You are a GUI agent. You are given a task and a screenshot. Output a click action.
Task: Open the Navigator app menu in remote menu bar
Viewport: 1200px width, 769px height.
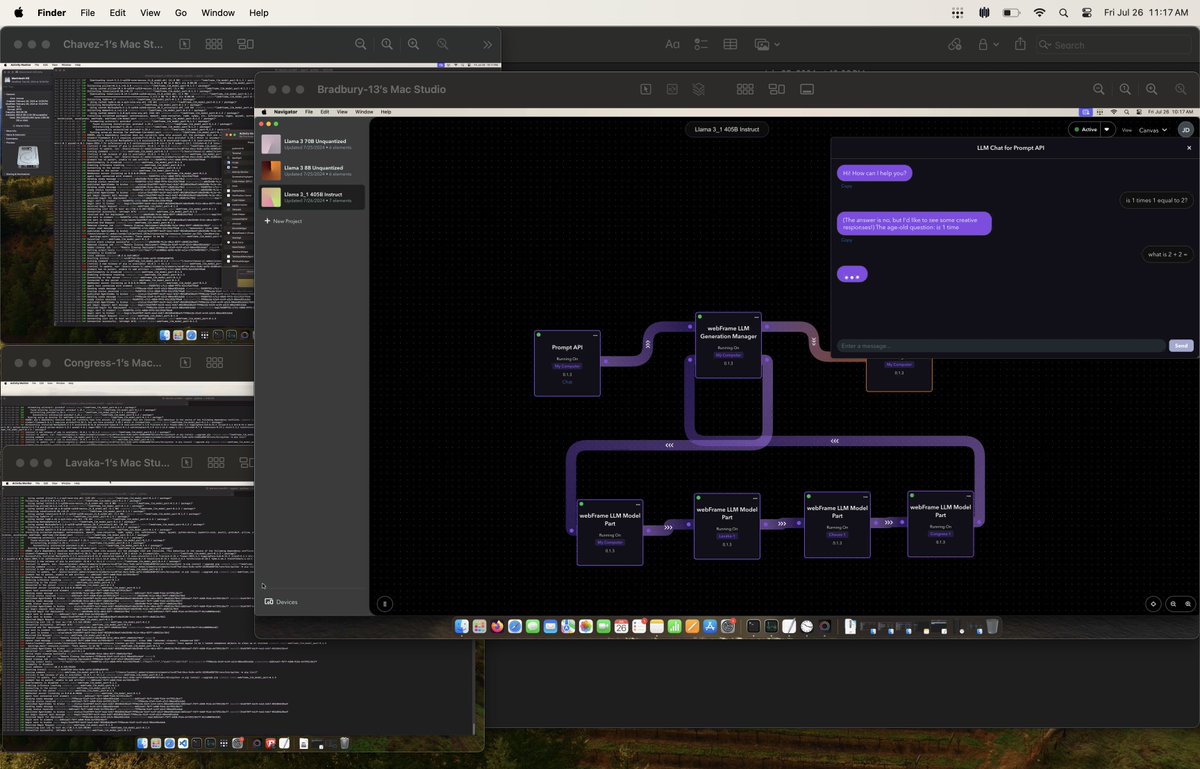(285, 112)
